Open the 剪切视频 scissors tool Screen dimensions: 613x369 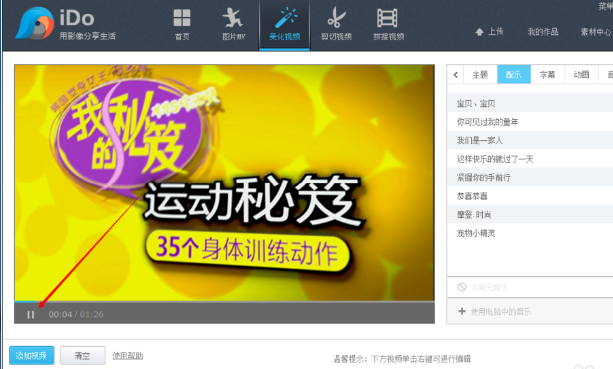336,24
